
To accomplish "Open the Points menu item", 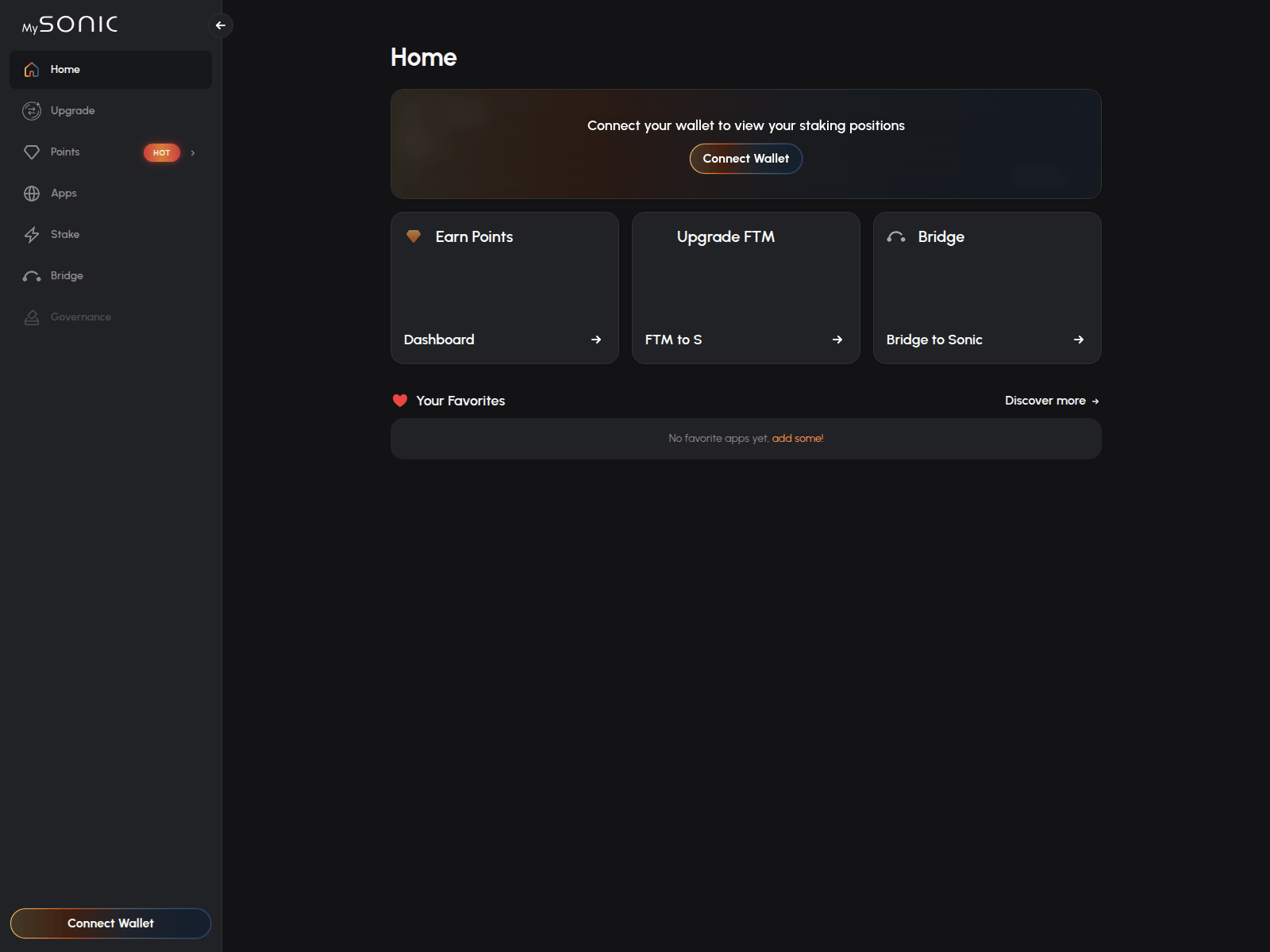I will click(110, 152).
